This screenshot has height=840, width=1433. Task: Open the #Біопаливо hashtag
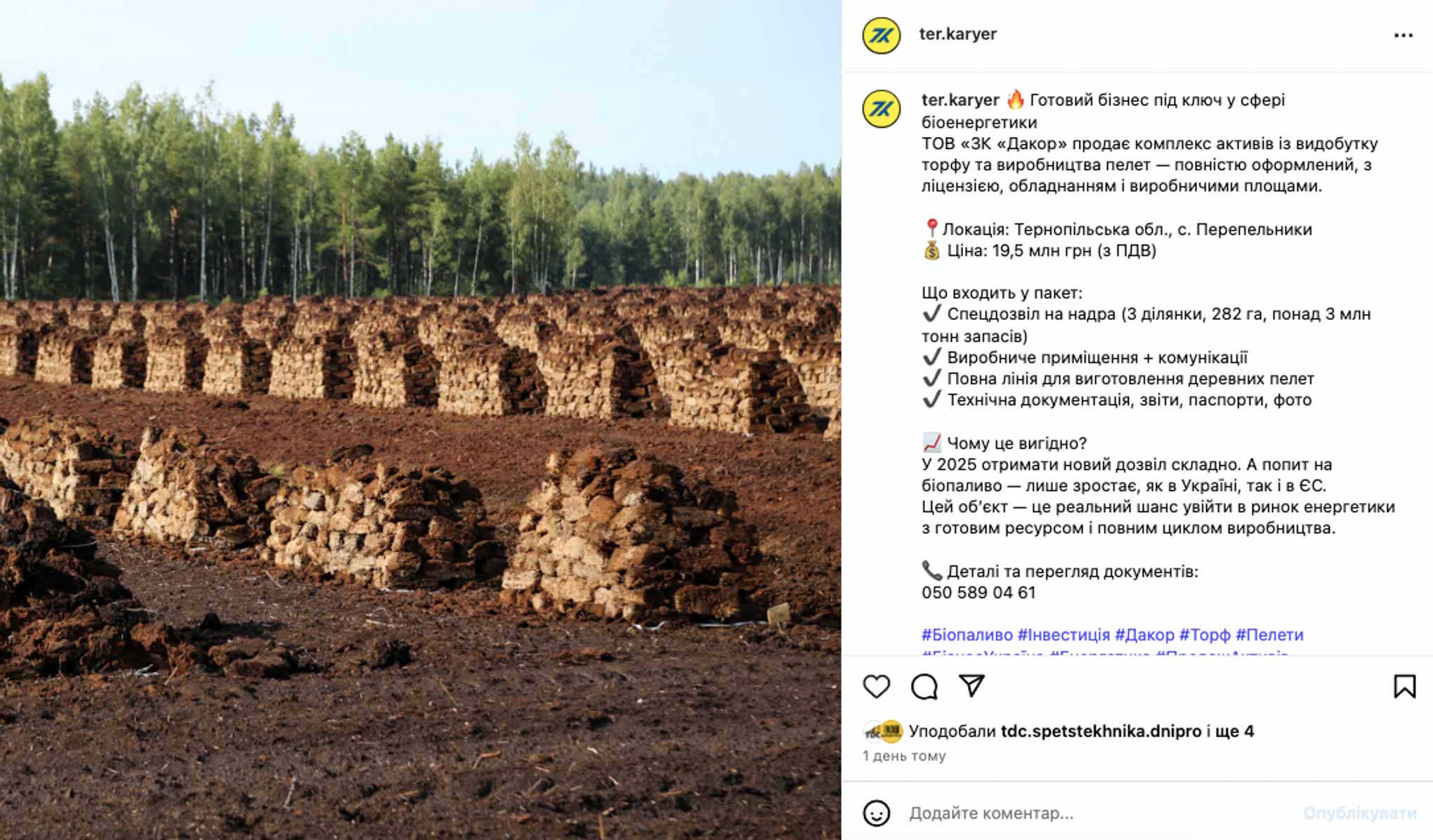pyautogui.click(x=967, y=635)
